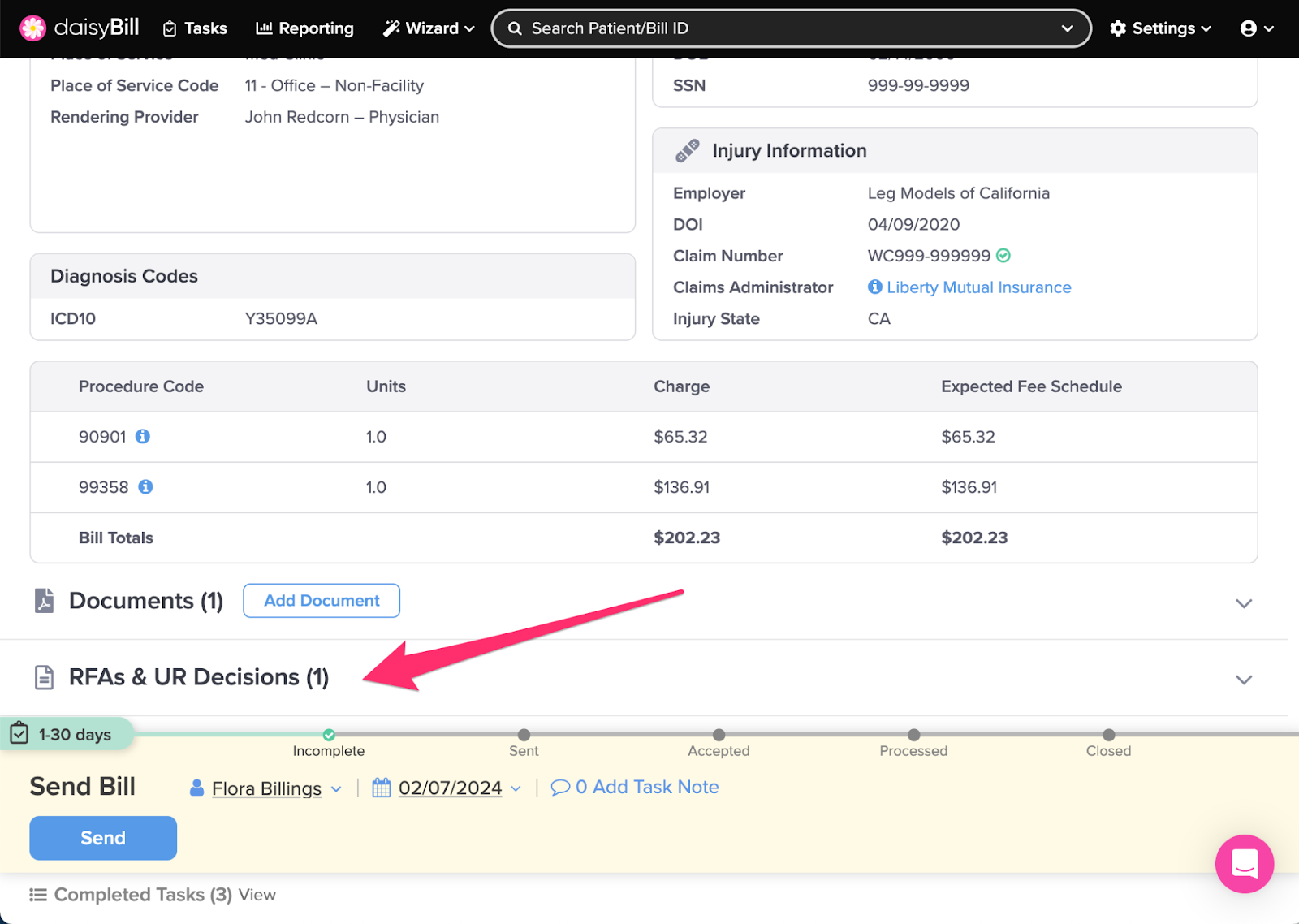Click info icon before Liberty Mutual Insurance
The image size is (1299, 924).
[x=875, y=287]
